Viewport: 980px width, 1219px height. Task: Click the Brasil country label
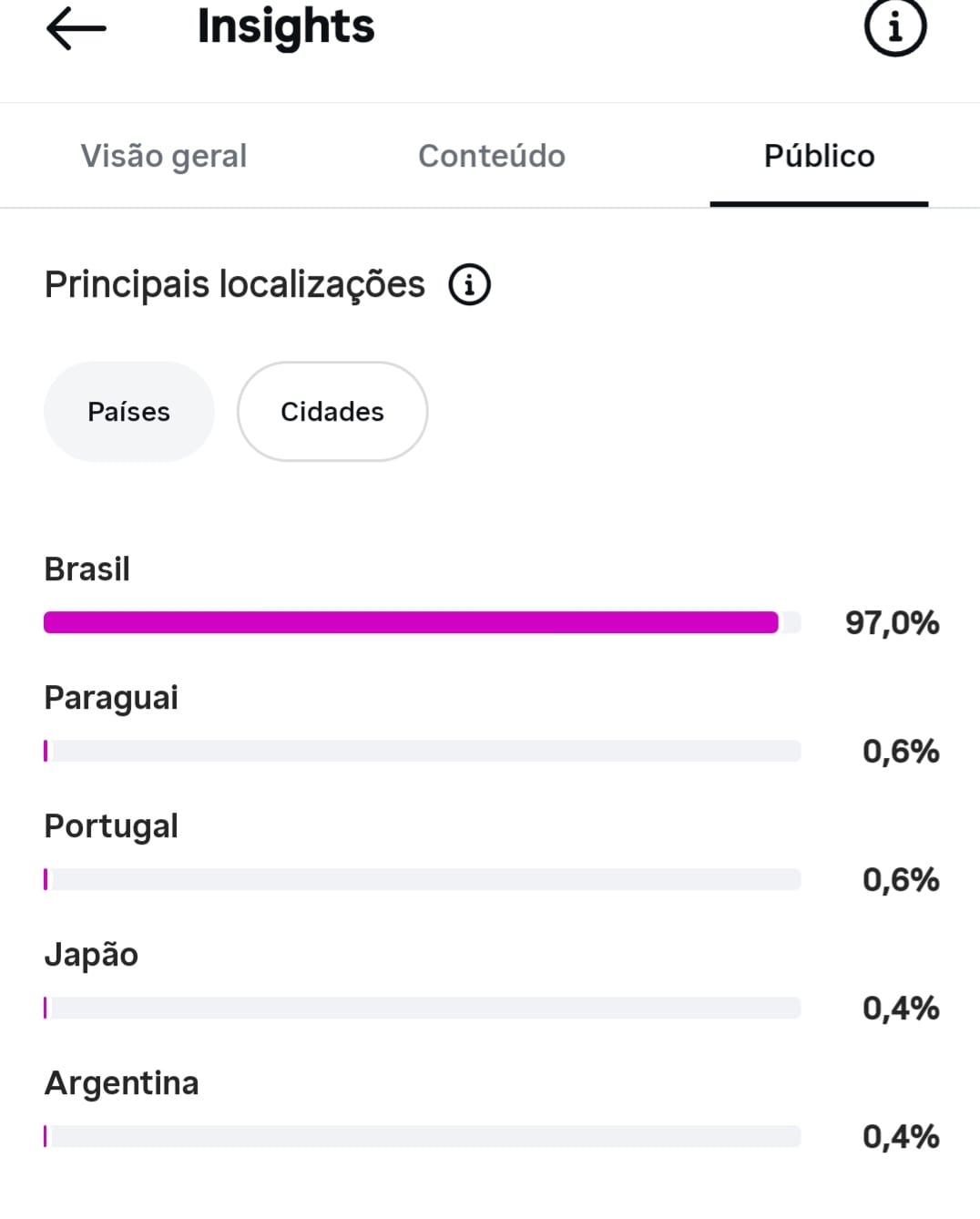tap(87, 569)
